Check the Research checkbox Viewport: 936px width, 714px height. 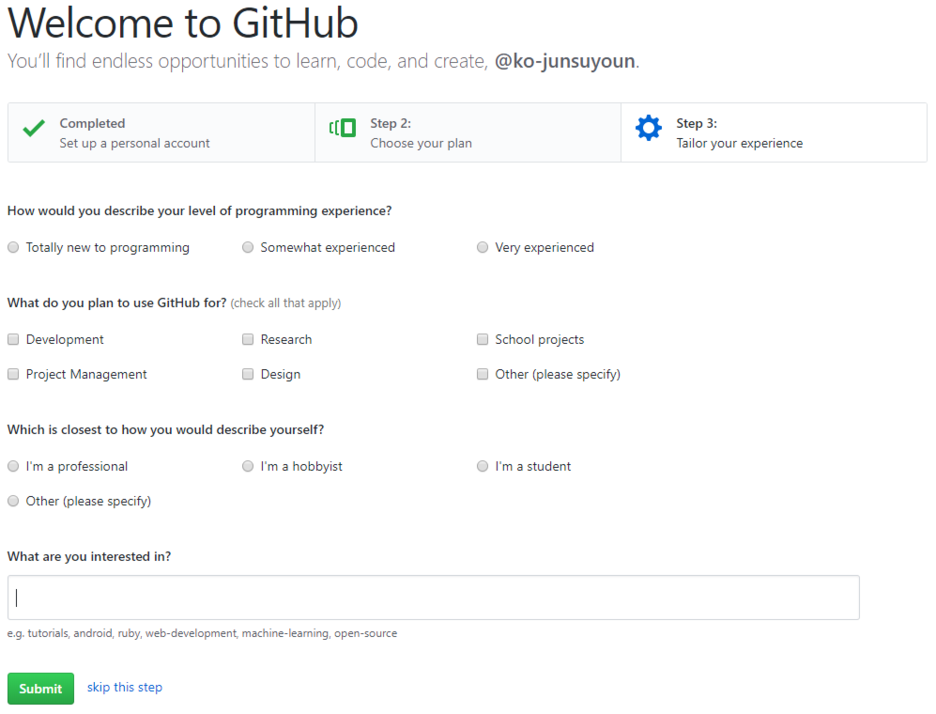(247, 339)
